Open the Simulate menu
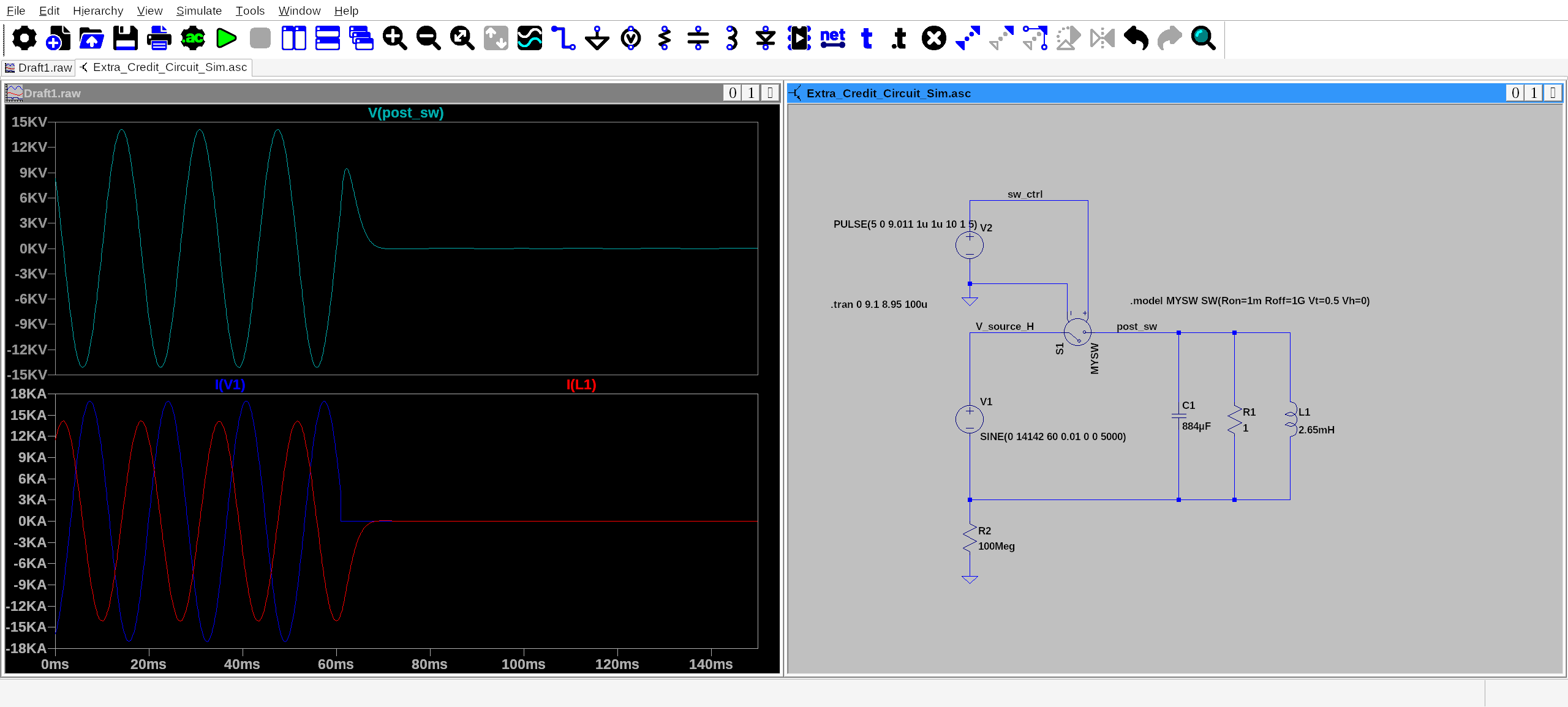Screen dimensions: 1568x707 click(198, 10)
